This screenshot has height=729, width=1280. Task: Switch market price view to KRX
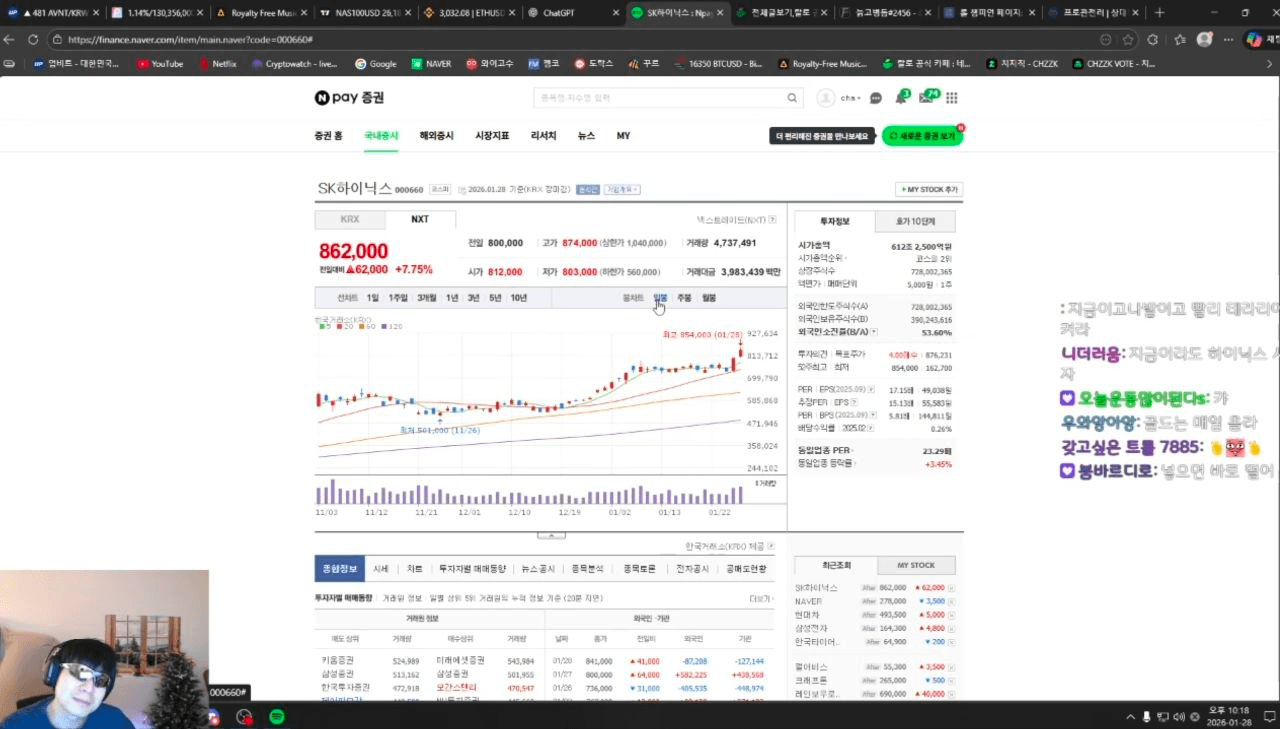tap(349, 219)
